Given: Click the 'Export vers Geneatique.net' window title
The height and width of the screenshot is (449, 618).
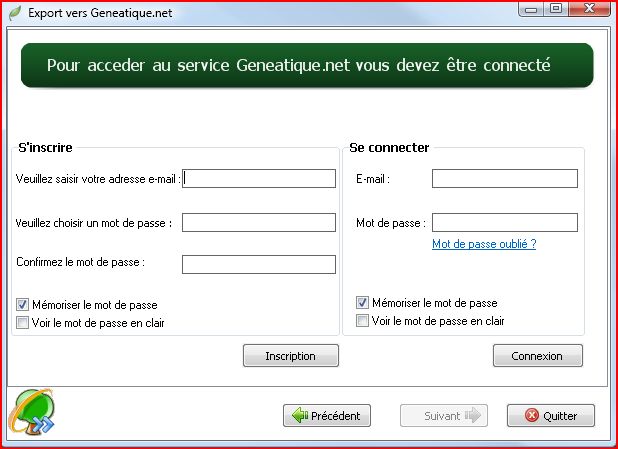Looking at the screenshot, I should point(100,13).
